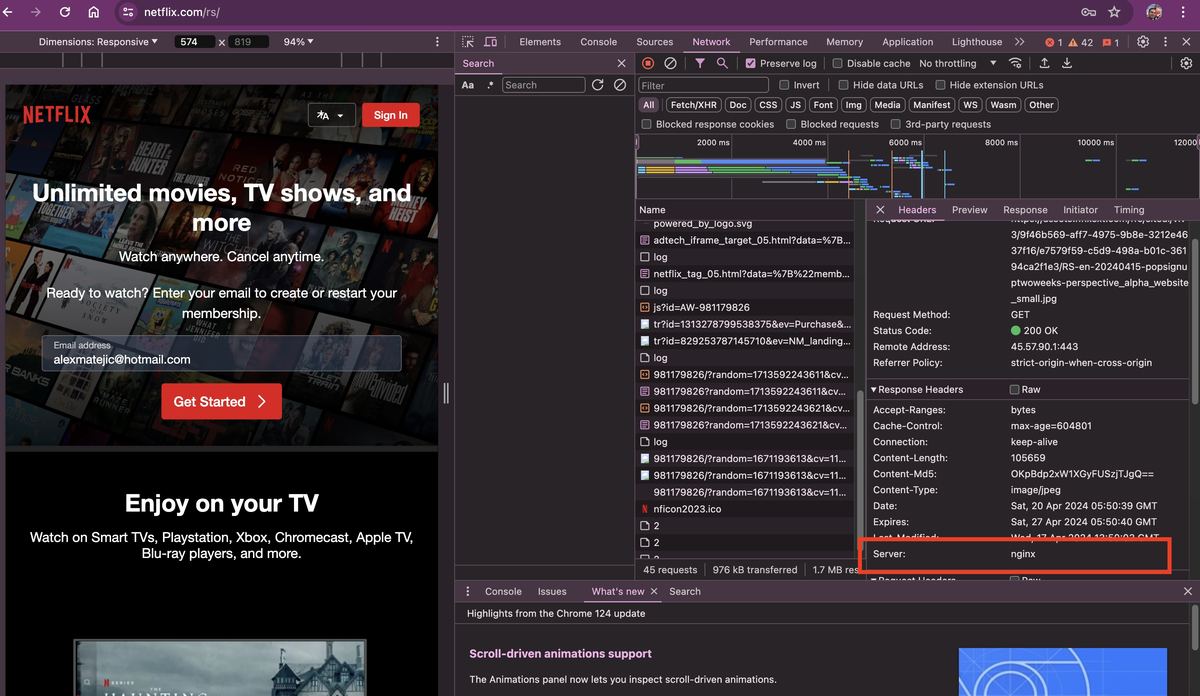Open the Netflix language selector dropdown
Viewport: 1200px width, 696px height.
[331, 115]
